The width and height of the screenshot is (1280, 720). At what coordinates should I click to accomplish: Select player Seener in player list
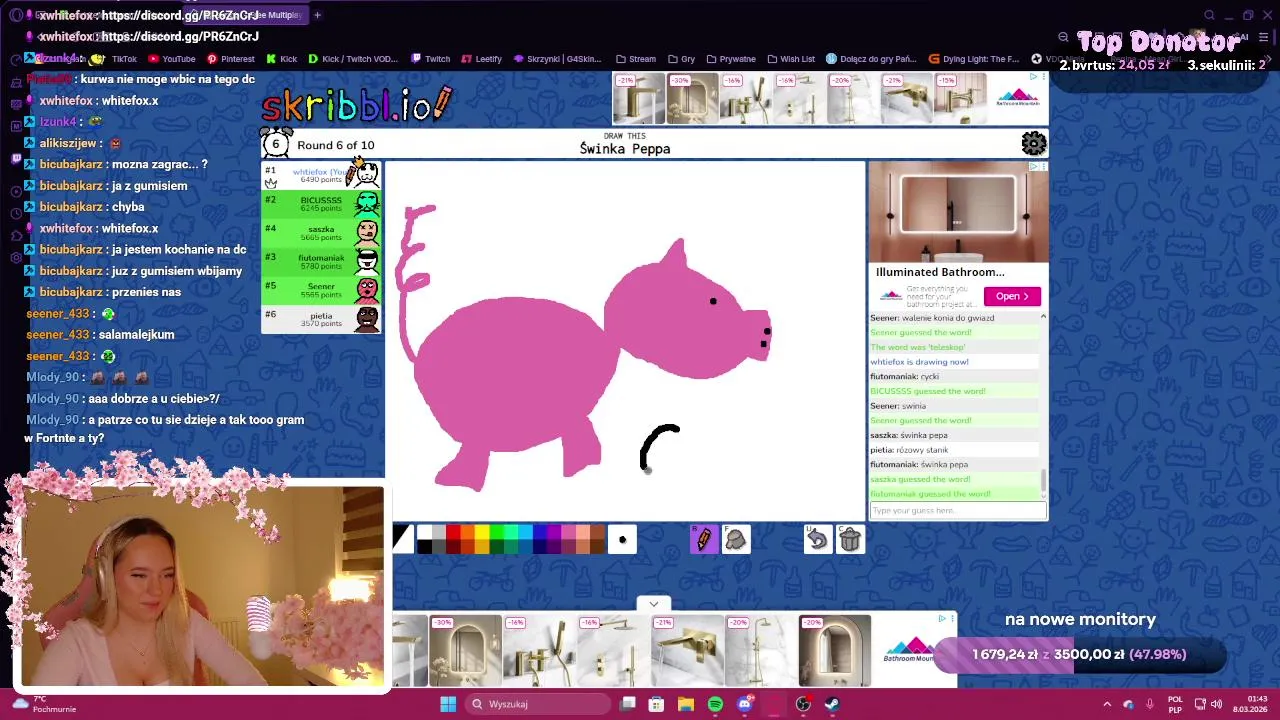click(321, 290)
